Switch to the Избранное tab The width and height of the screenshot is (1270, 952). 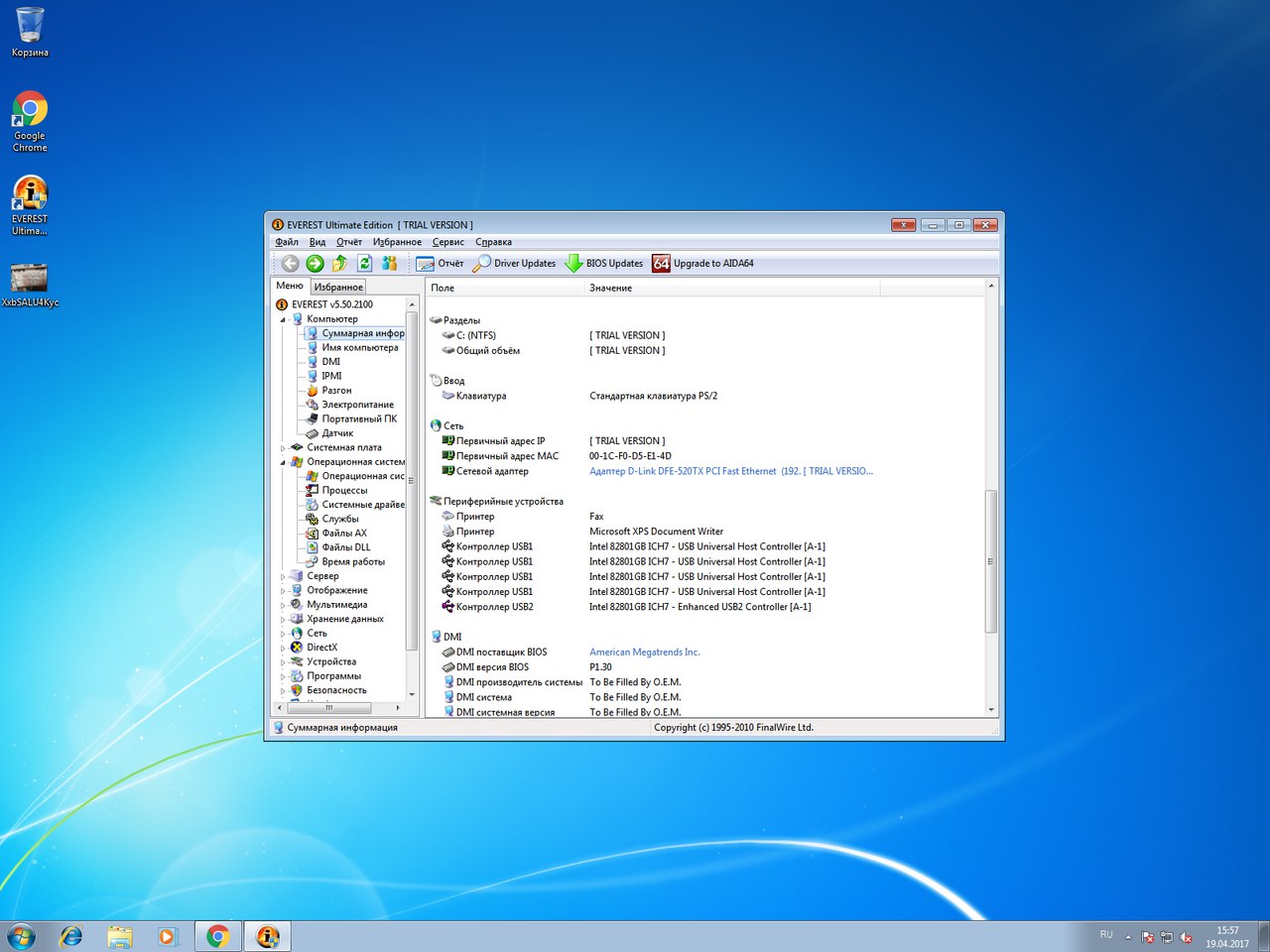tap(338, 287)
